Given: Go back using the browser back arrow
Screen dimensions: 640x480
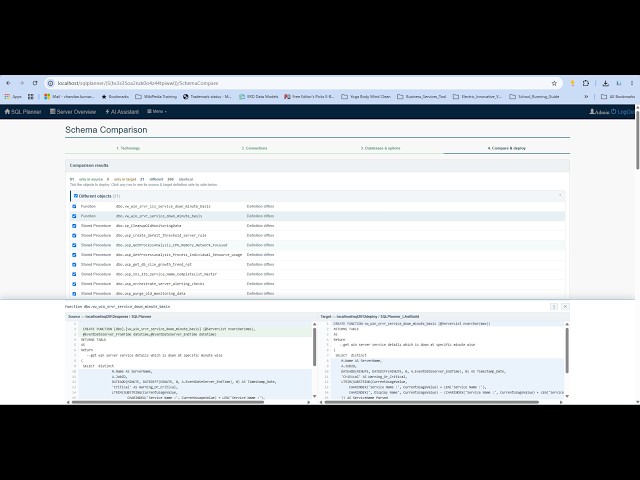Looking at the screenshot, I should click(x=8, y=83).
